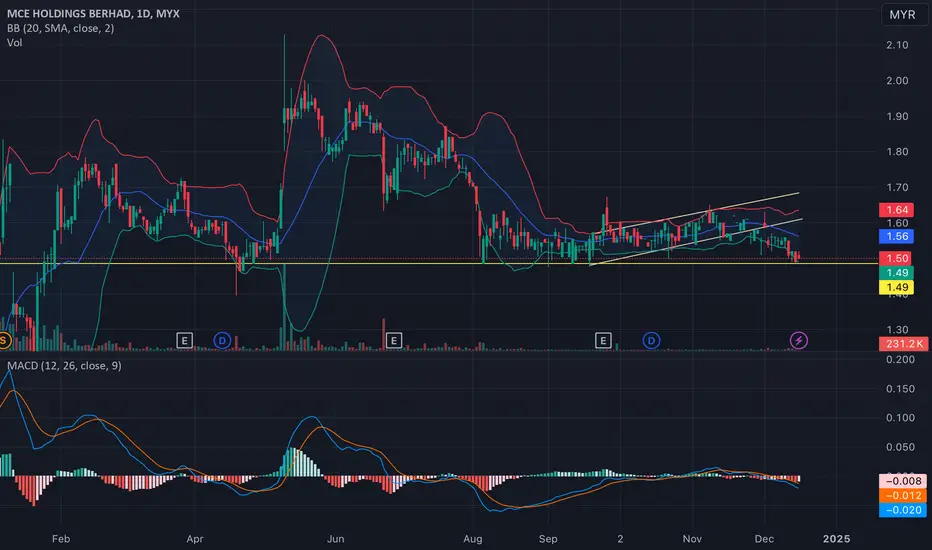932x550 pixels.
Task: Click the blue -0.020 MACD value label
Action: click(x=902, y=510)
